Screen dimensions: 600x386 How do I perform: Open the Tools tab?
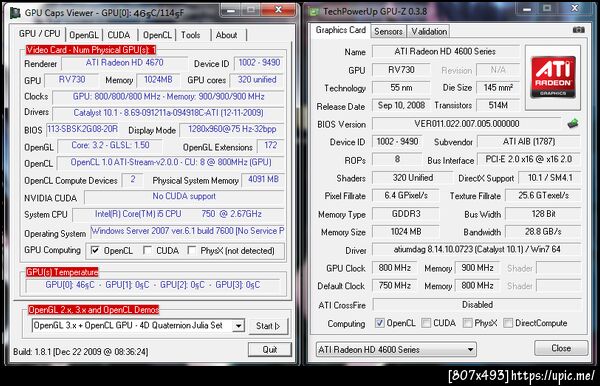191,35
